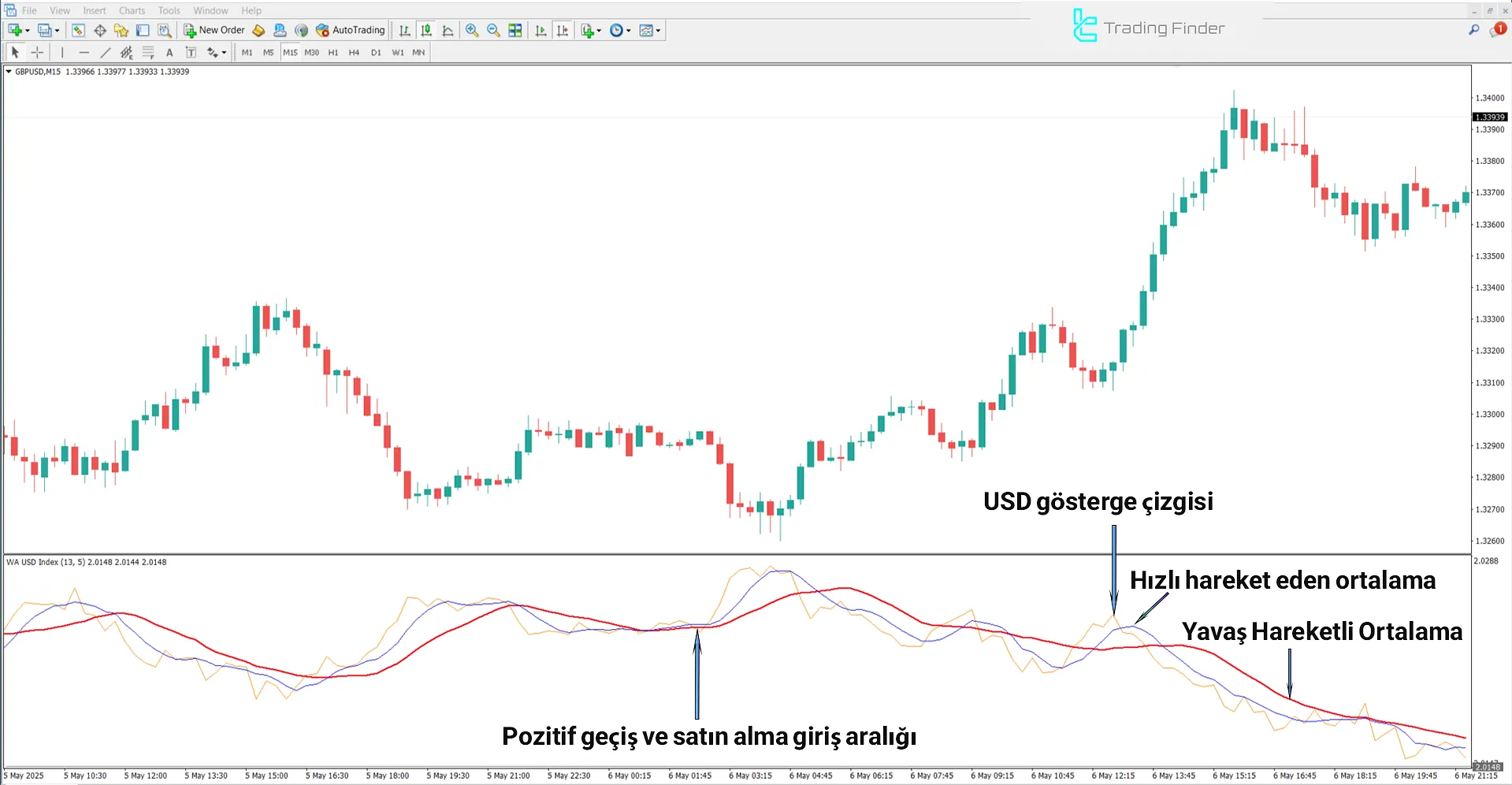The image size is (1512, 785).
Task: Select the H4 timeframe button
Action: (354, 52)
